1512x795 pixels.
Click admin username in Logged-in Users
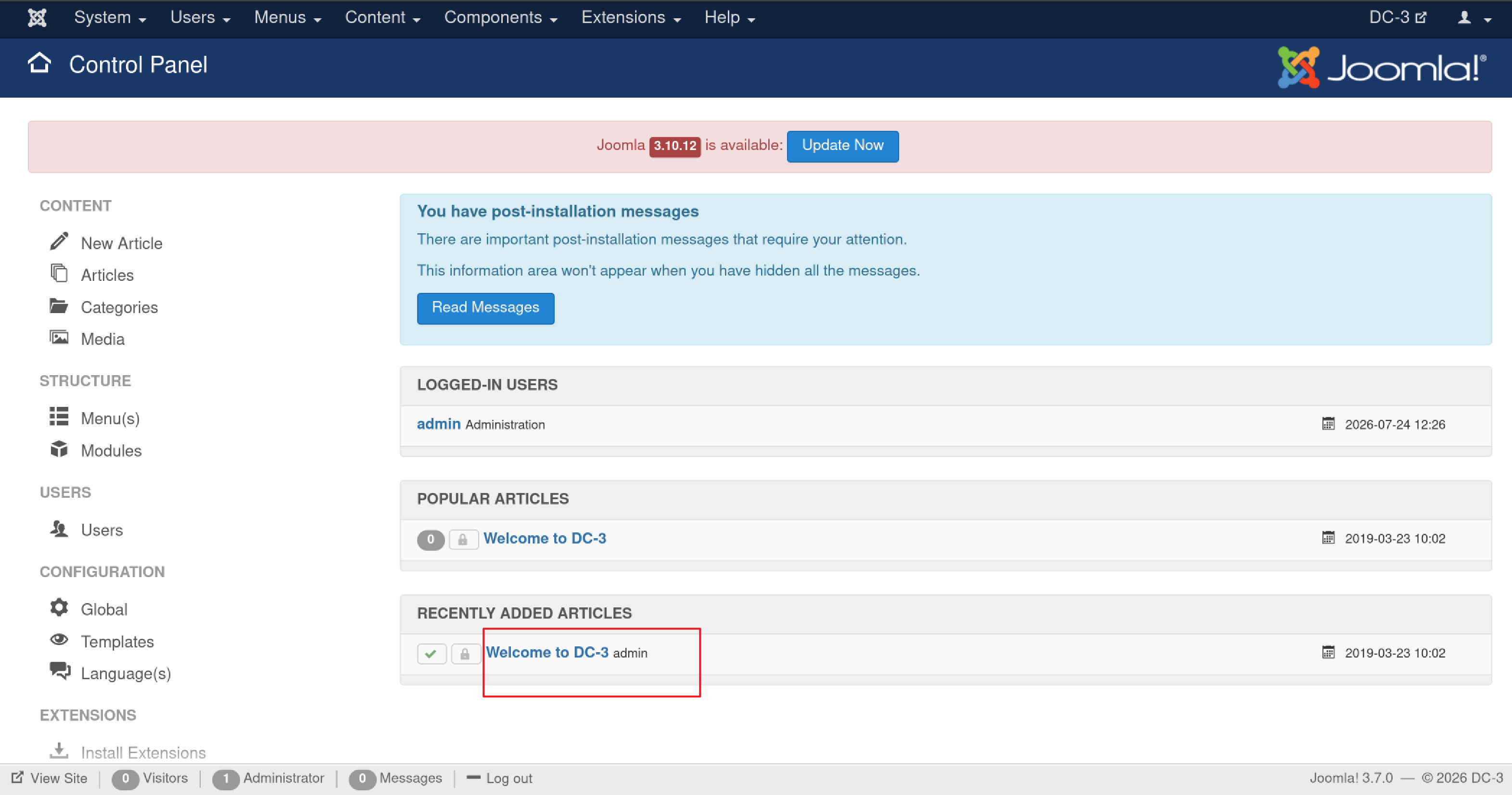pos(438,424)
